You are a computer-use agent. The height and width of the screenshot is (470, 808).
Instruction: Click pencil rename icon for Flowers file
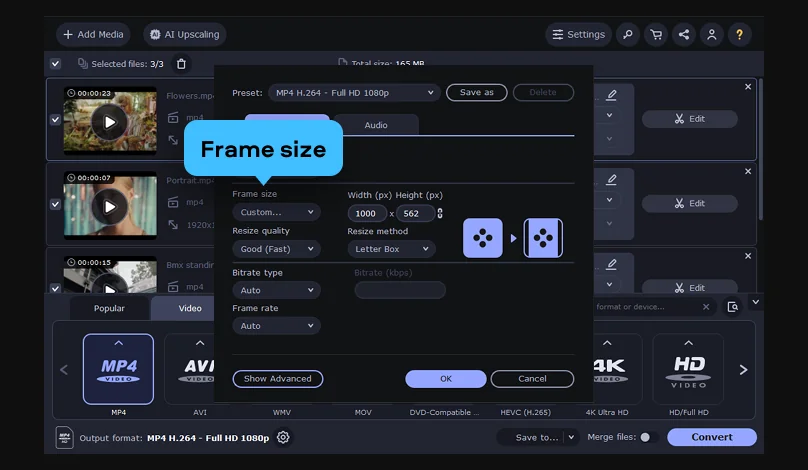[611, 95]
